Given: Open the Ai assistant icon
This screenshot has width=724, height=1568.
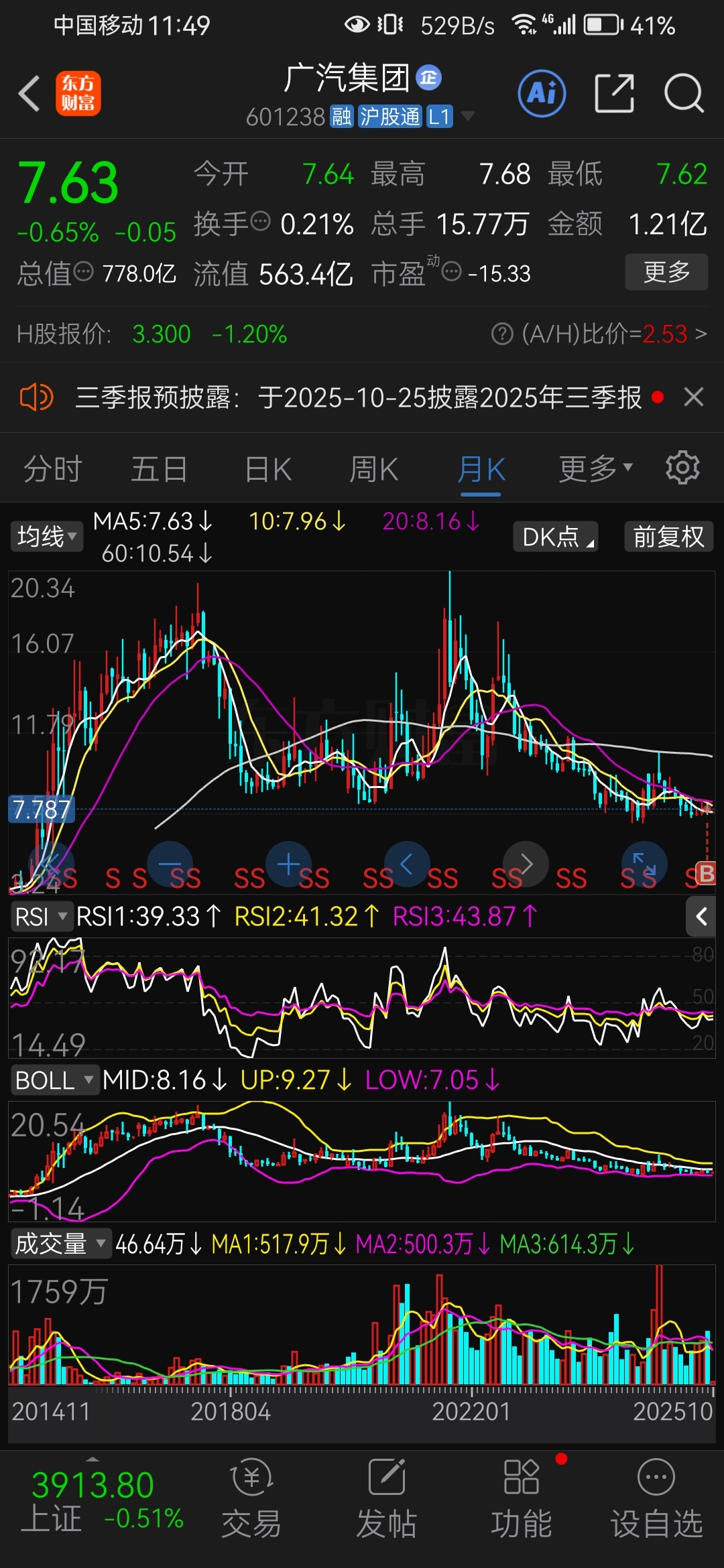Looking at the screenshot, I should point(542,93).
